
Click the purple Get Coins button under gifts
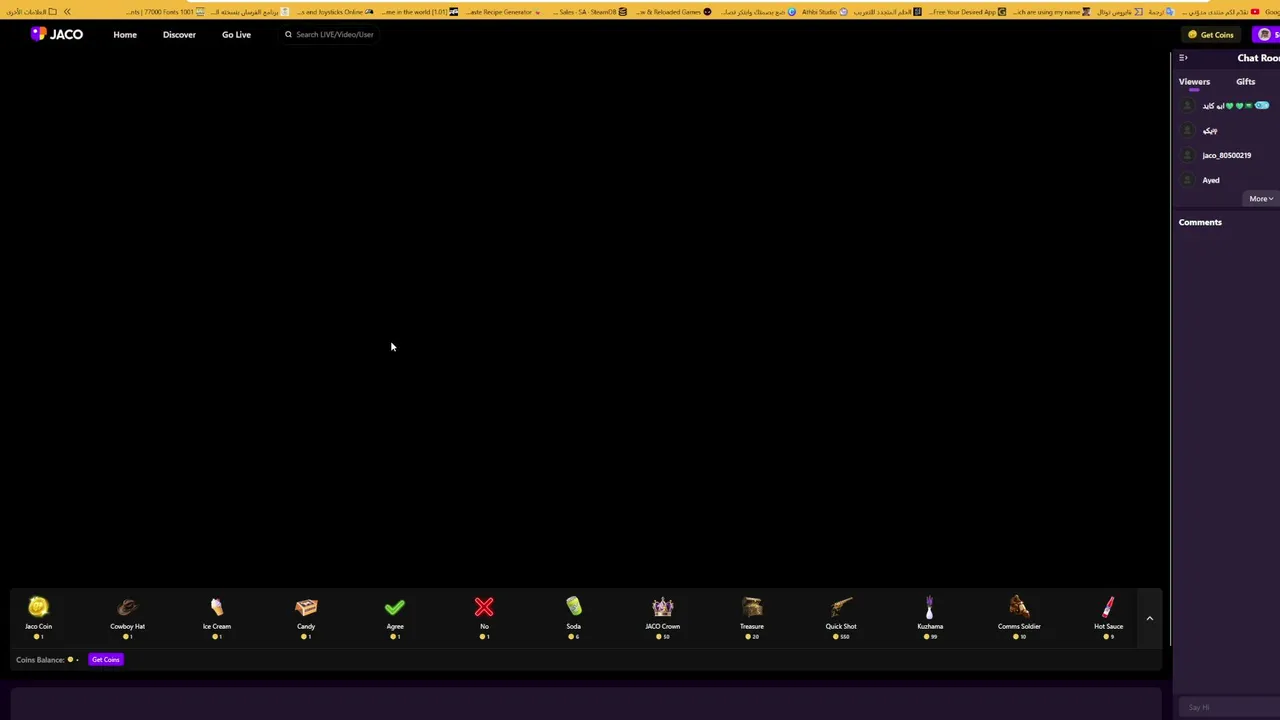(105, 660)
